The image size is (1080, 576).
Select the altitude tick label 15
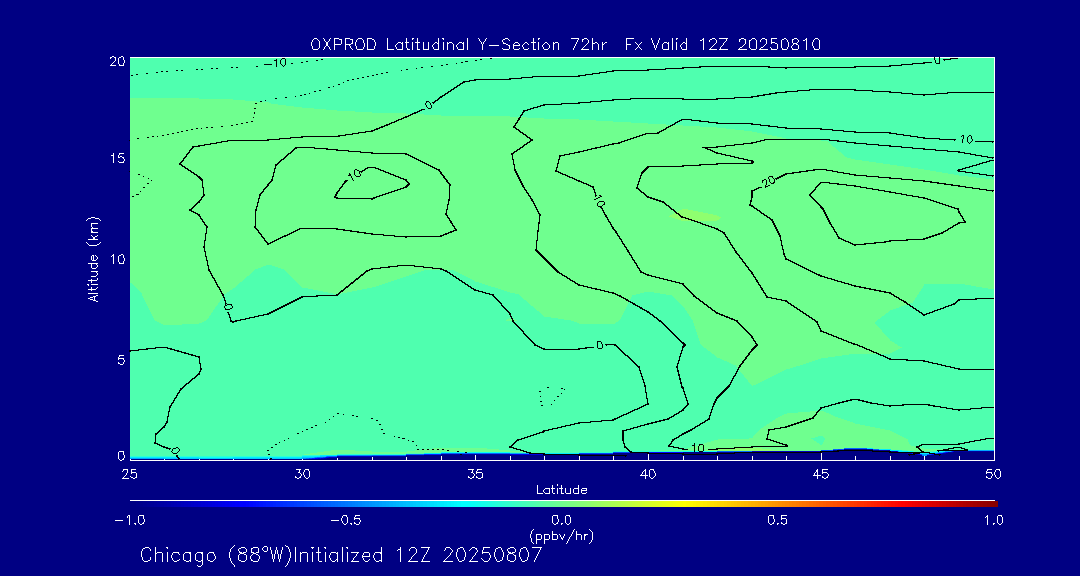point(115,159)
